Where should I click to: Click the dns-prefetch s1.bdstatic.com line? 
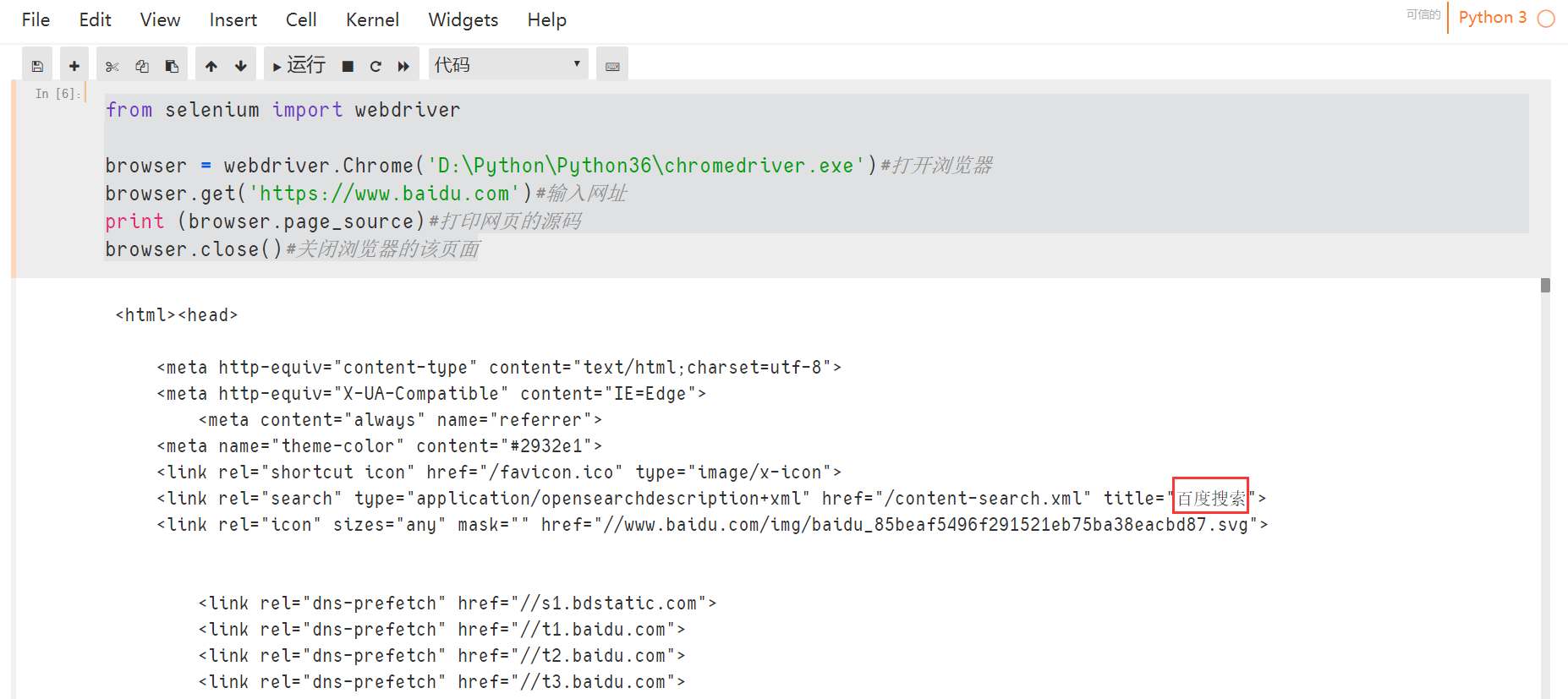tap(458, 603)
